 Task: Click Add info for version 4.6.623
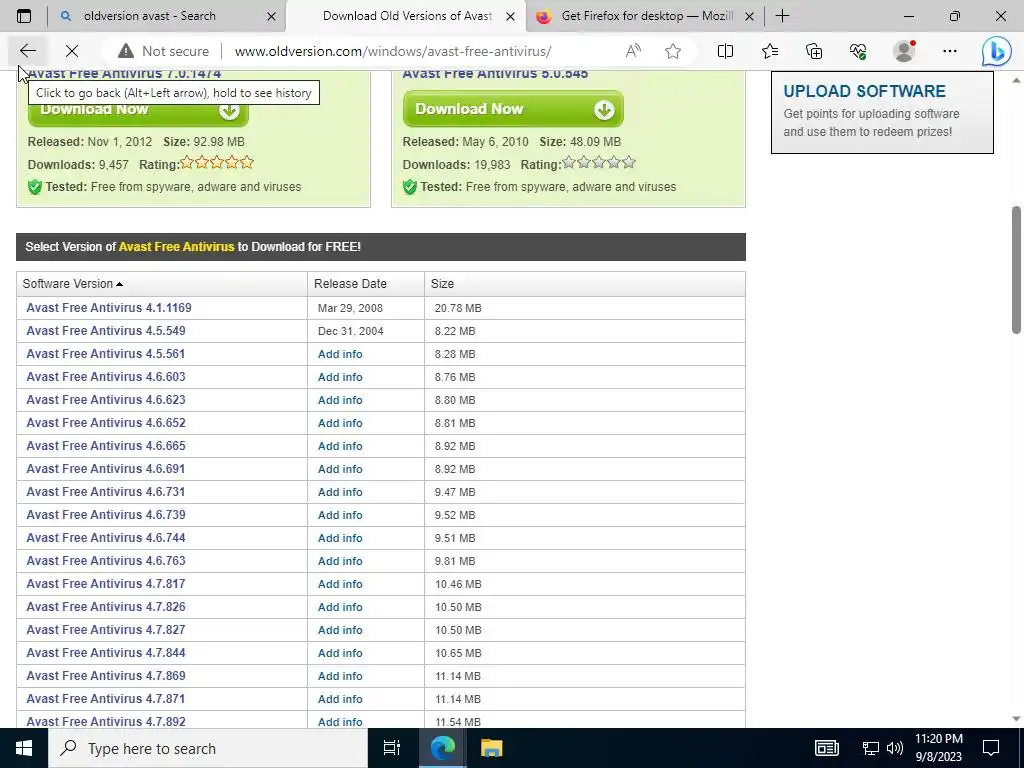[x=340, y=400]
